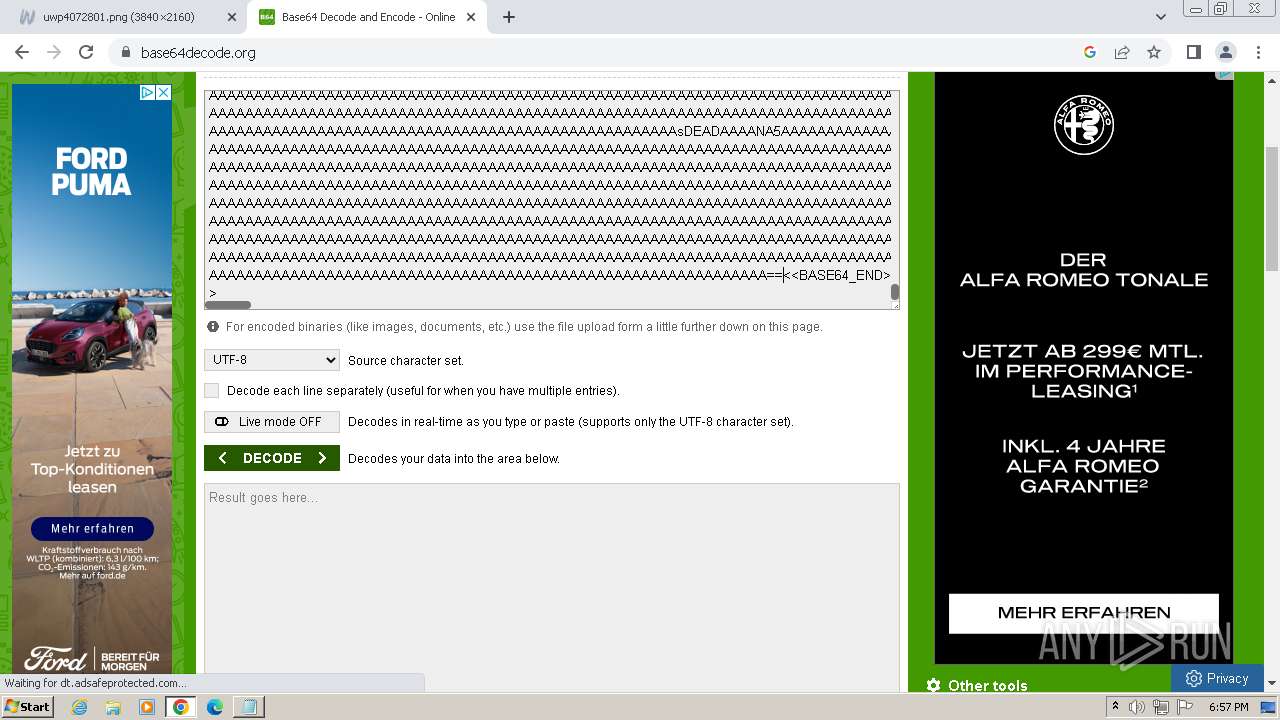The height and width of the screenshot is (720, 1280).
Task: Open the Windows Start menu
Action: pos(28,707)
